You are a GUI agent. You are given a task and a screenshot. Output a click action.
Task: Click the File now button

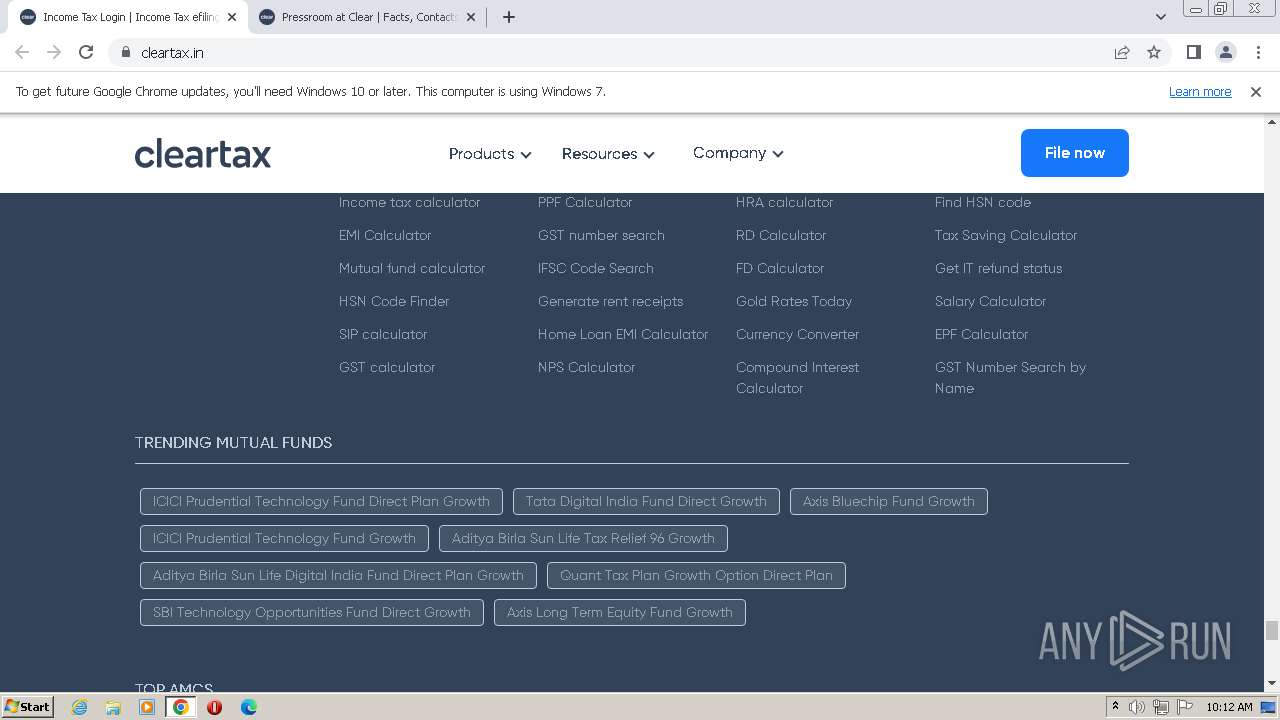click(x=1075, y=153)
